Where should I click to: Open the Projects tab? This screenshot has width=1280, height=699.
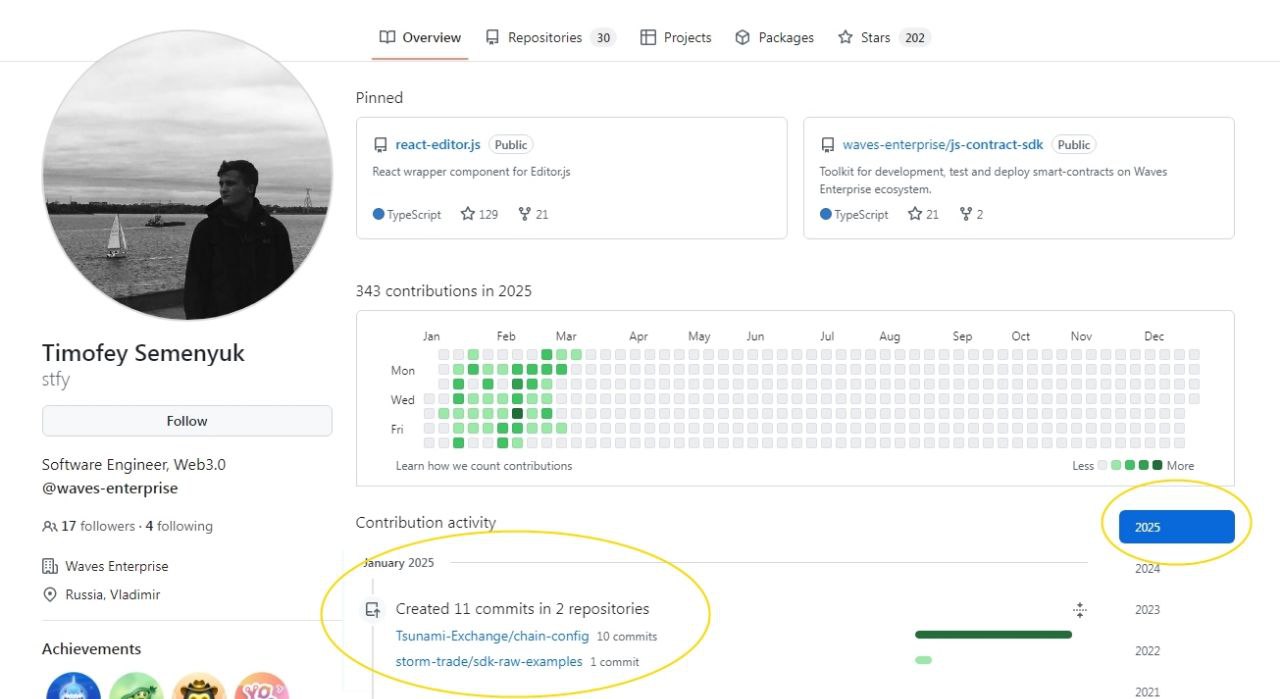coord(675,38)
